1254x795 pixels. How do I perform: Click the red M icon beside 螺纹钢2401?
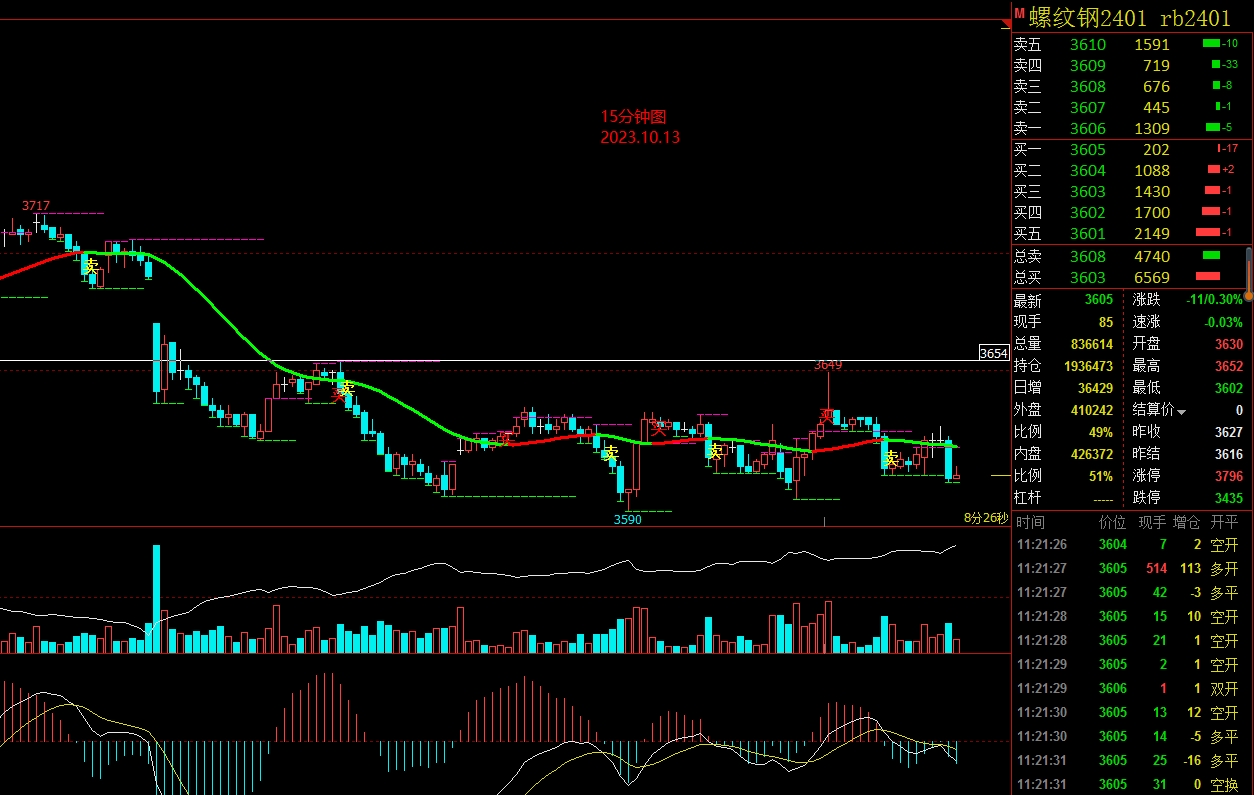click(x=1019, y=14)
